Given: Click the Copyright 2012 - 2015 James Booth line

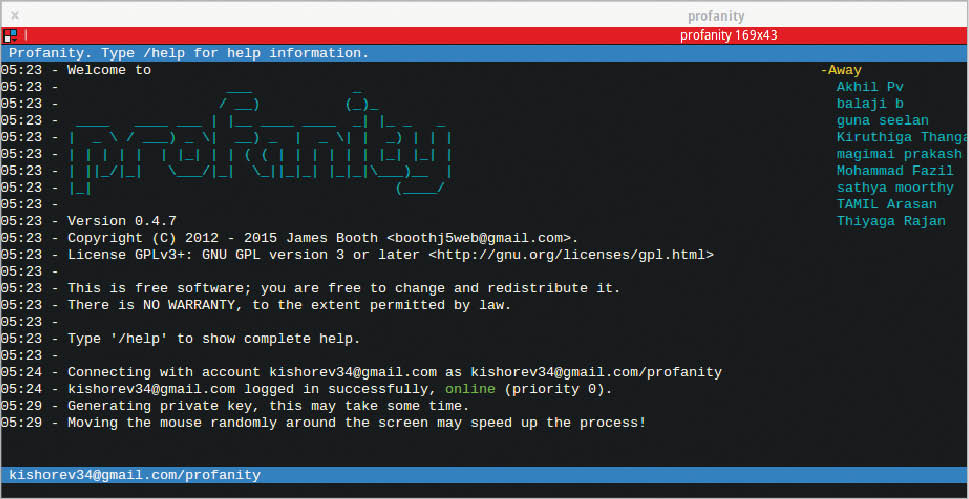Looking at the screenshot, I should [323, 237].
